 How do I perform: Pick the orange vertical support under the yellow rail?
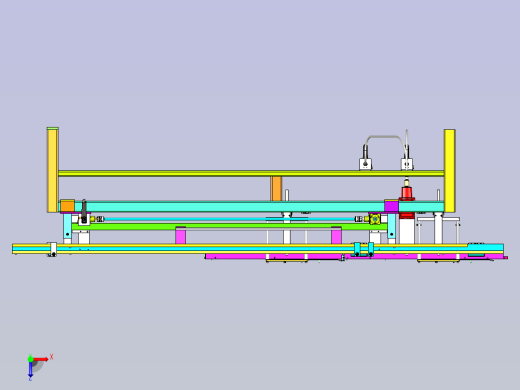pyautogui.click(x=276, y=189)
